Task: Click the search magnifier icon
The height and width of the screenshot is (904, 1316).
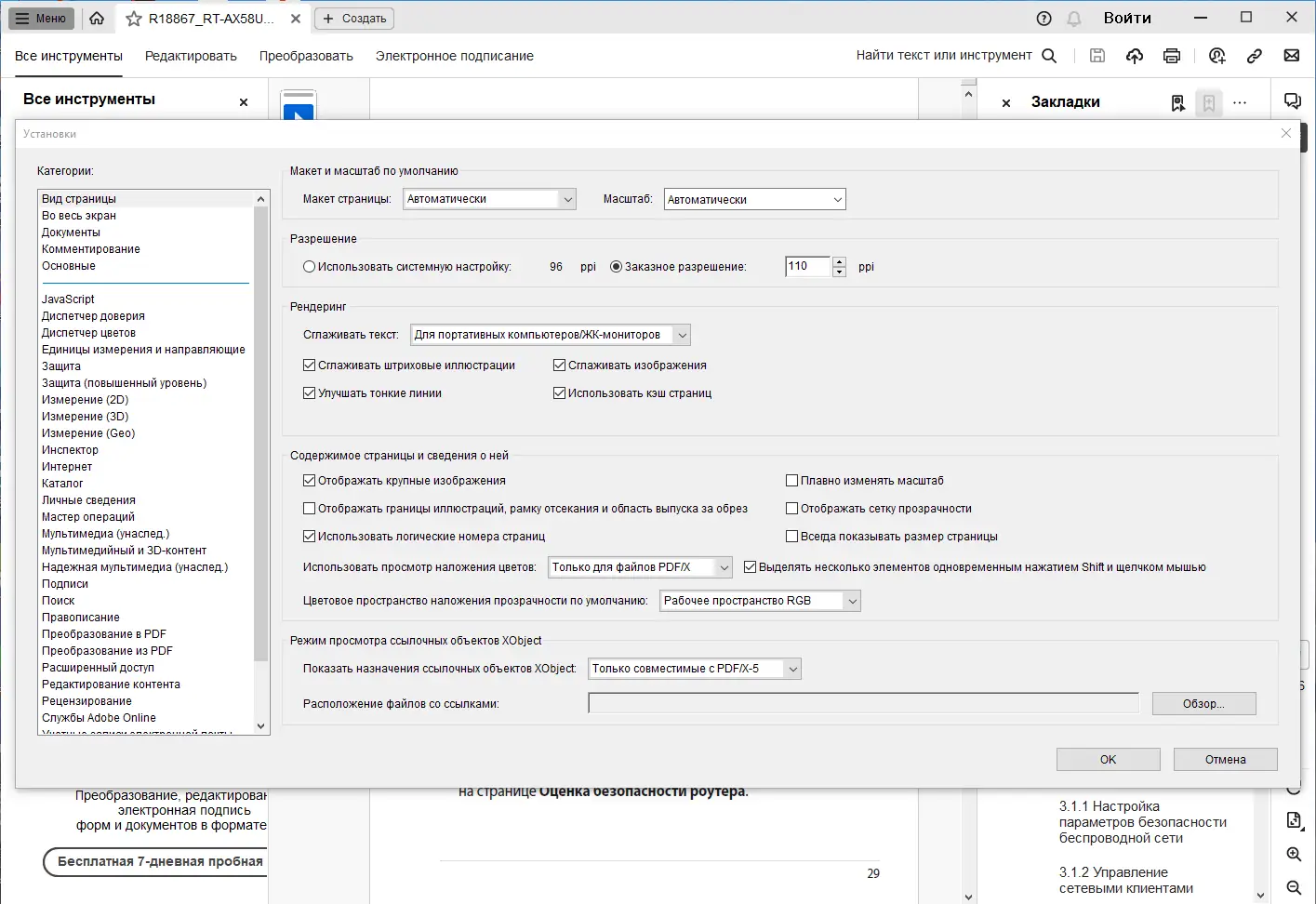Action: 1049,56
